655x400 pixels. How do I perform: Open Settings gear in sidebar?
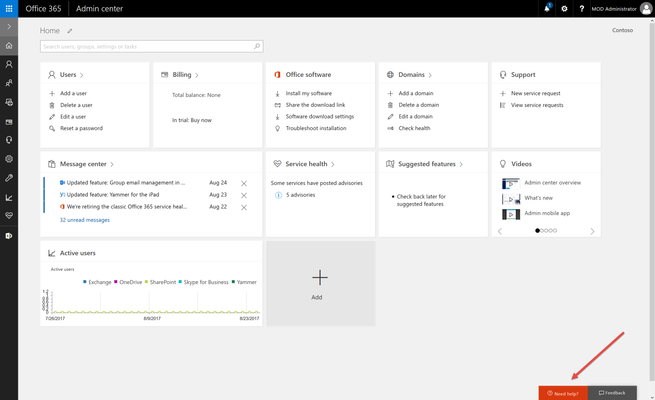(9, 159)
